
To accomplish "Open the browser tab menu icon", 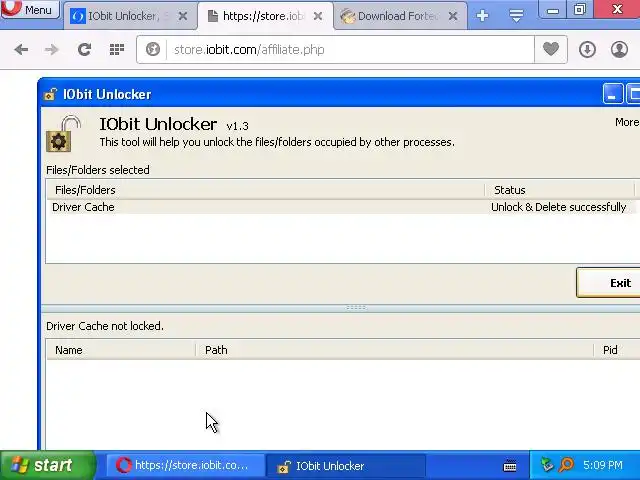I will pos(516,16).
